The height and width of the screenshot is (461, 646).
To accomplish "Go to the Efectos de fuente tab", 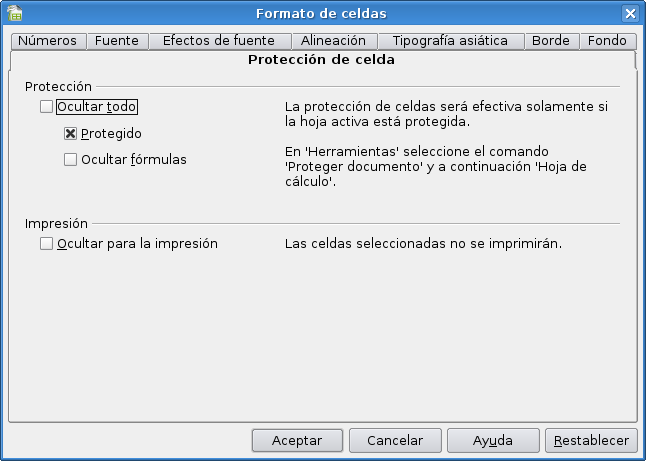I will [220, 41].
